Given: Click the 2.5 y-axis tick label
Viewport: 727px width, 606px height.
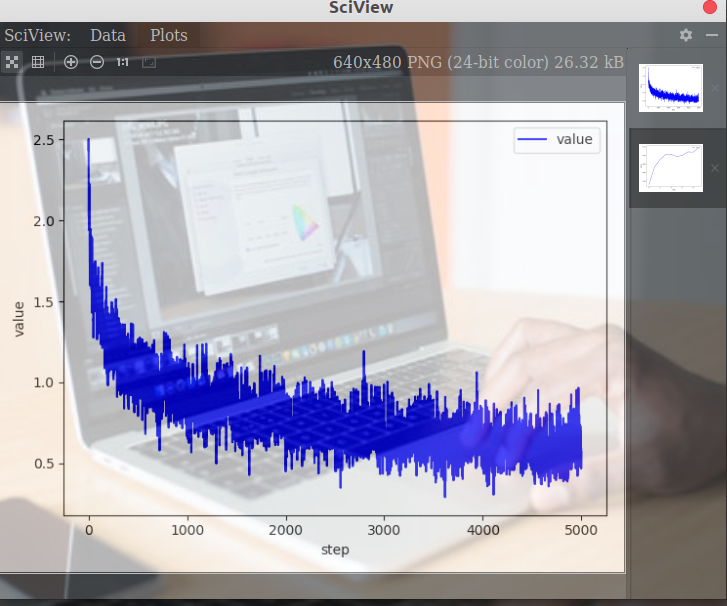Looking at the screenshot, I should (44, 140).
